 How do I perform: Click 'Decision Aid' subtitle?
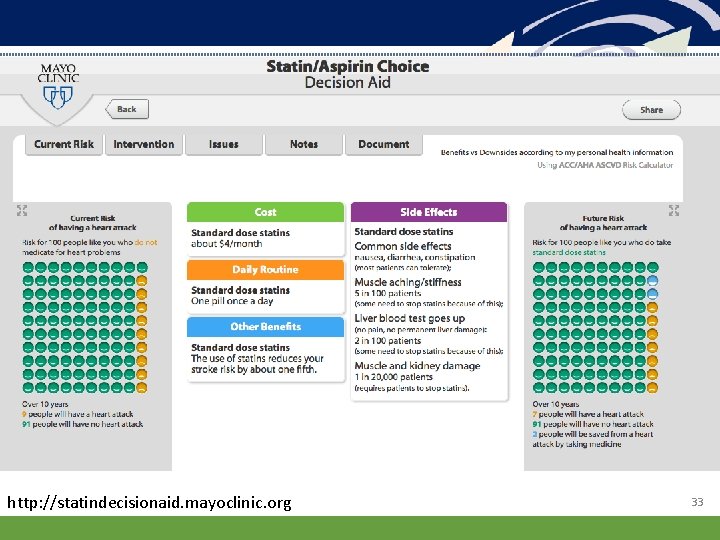click(x=348, y=83)
